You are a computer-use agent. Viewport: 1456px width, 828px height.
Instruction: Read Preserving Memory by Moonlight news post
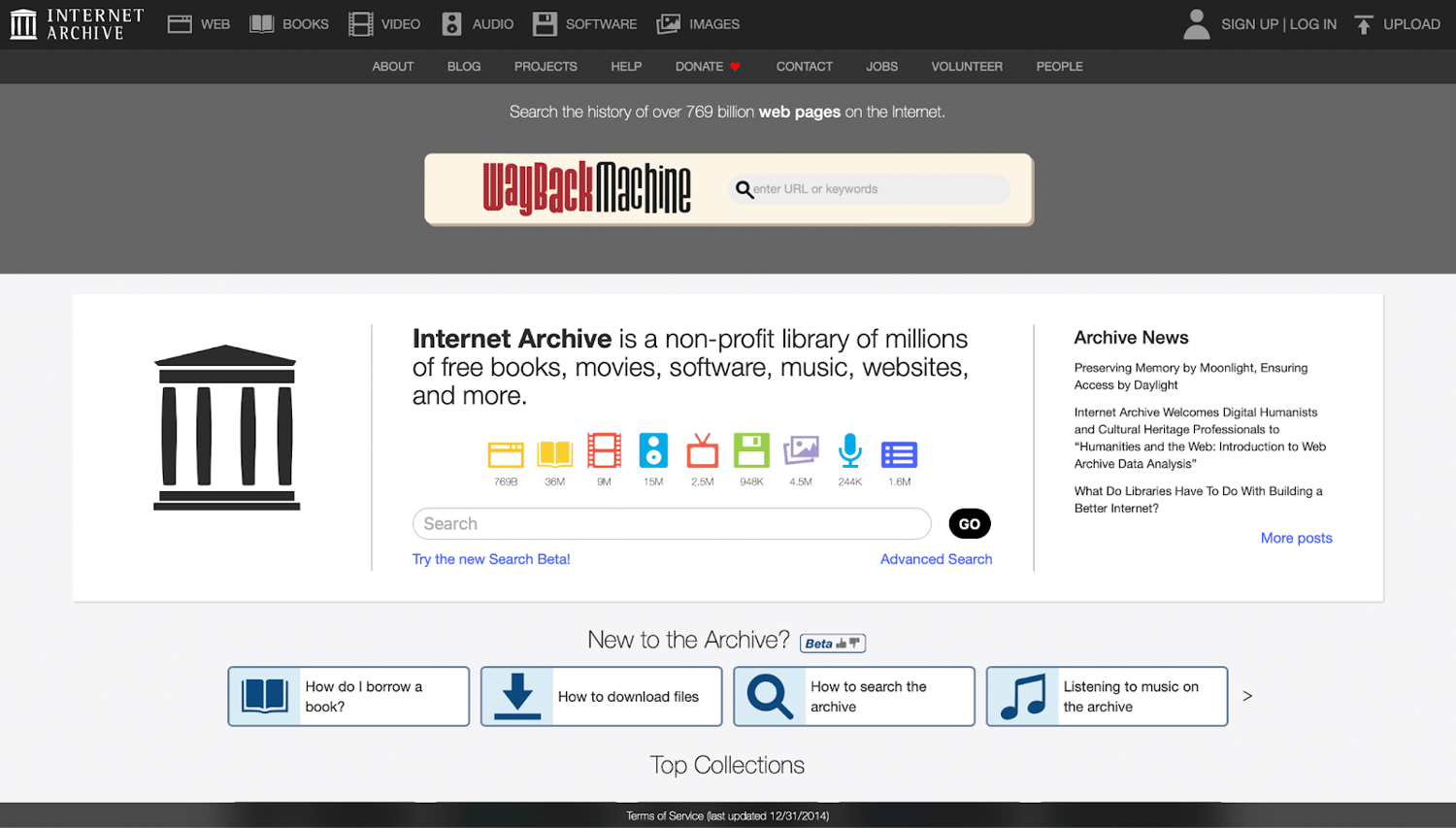click(1191, 377)
